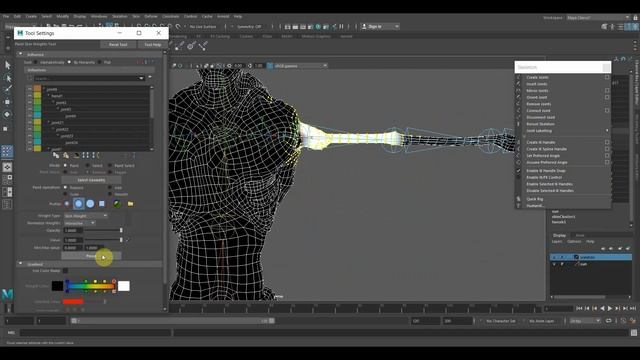Click the red Selected Color swatch
The image size is (640, 360).
pos(73,302)
